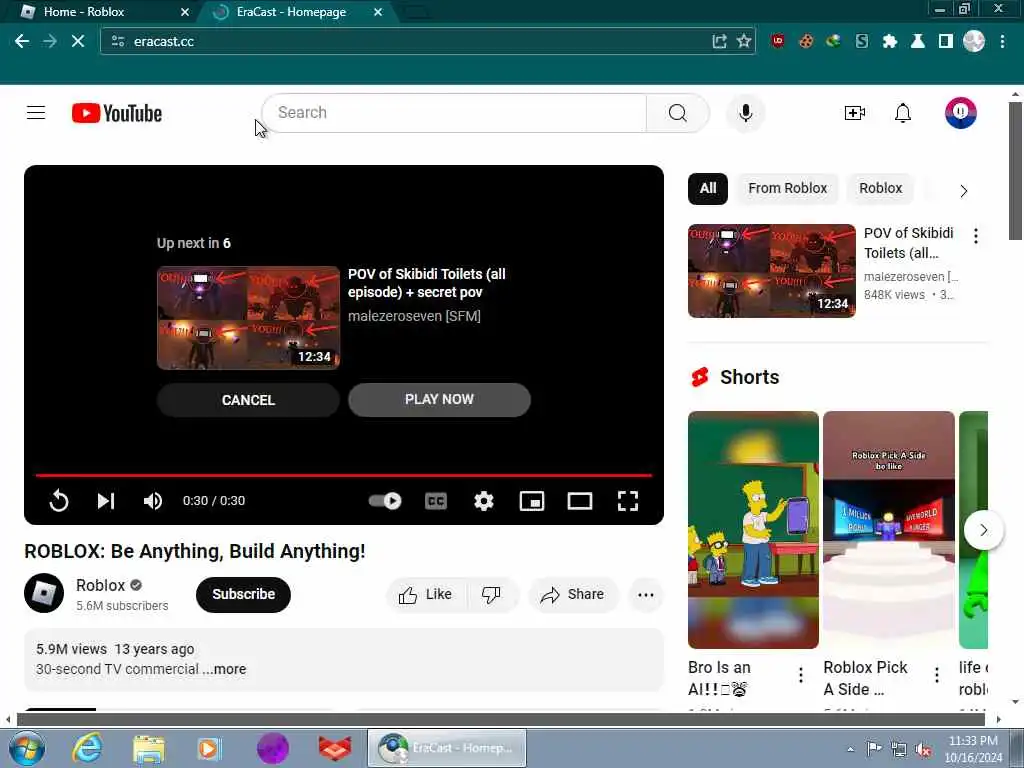Open the cookie extension icon

(x=806, y=41)
